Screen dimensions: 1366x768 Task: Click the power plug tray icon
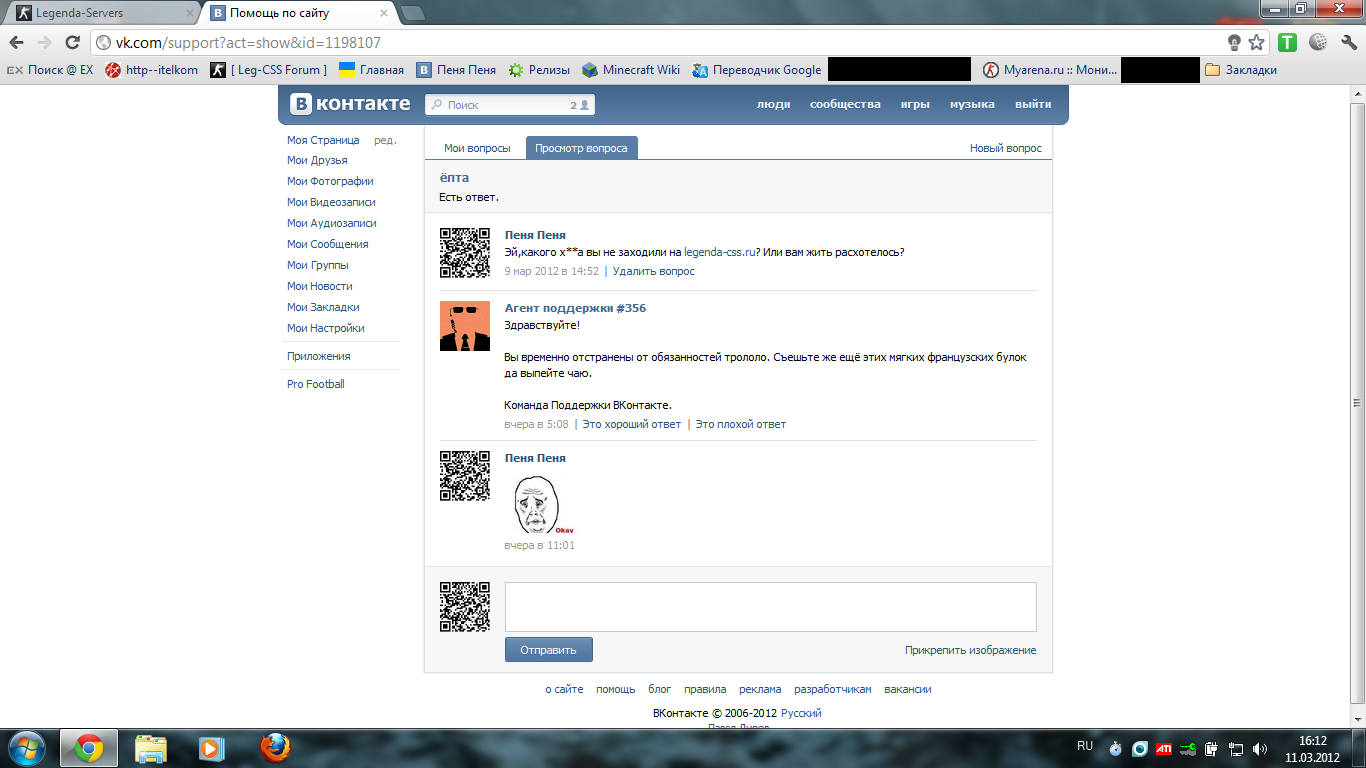coord(1212,748)
